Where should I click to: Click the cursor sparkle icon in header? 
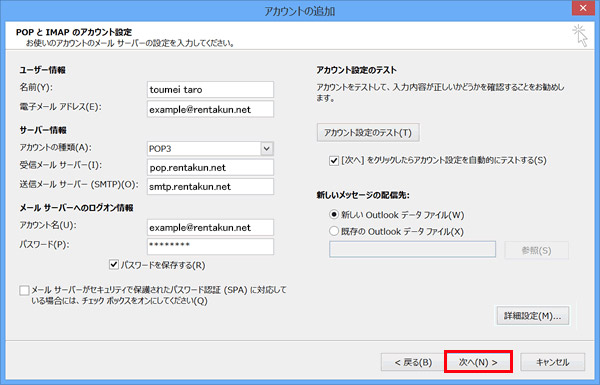pyautogui.click(x=580, y=35)
